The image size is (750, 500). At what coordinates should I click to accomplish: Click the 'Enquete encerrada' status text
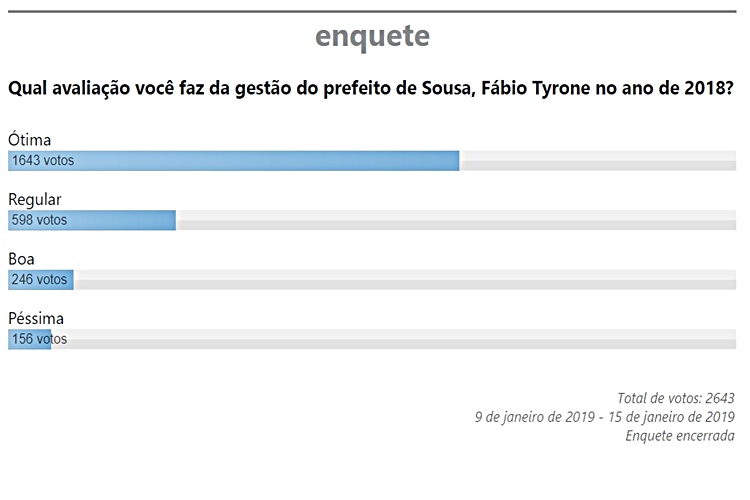pos(679,435)
